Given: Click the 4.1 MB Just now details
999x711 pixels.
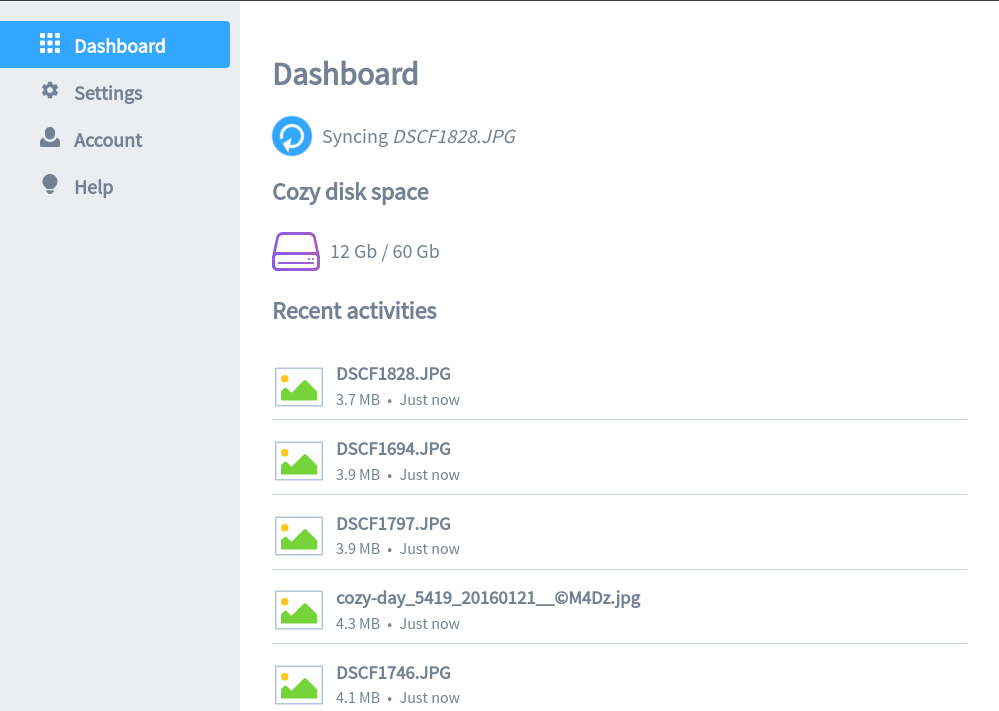Looking at the screenshot, I should [x=398, y=698].
